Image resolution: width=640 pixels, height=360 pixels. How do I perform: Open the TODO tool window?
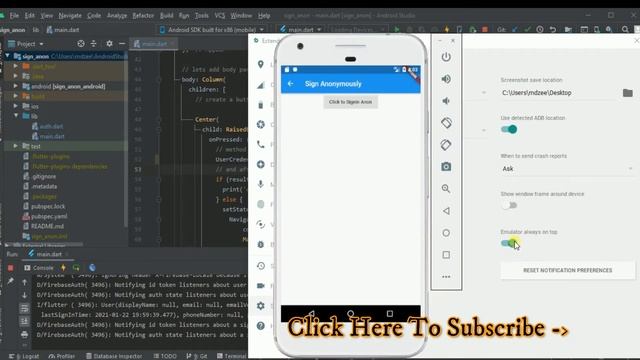tap(165, 356)
